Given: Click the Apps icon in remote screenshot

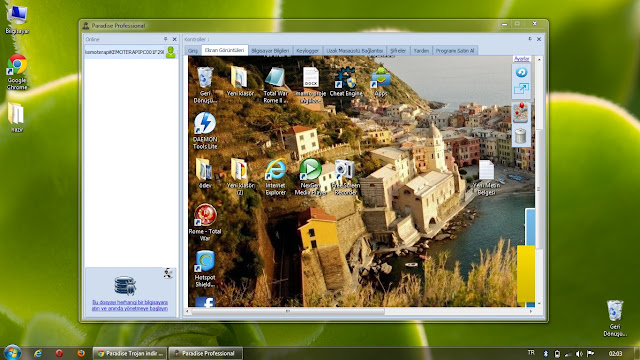Looking at the screenshot, I should click(380, 82).
